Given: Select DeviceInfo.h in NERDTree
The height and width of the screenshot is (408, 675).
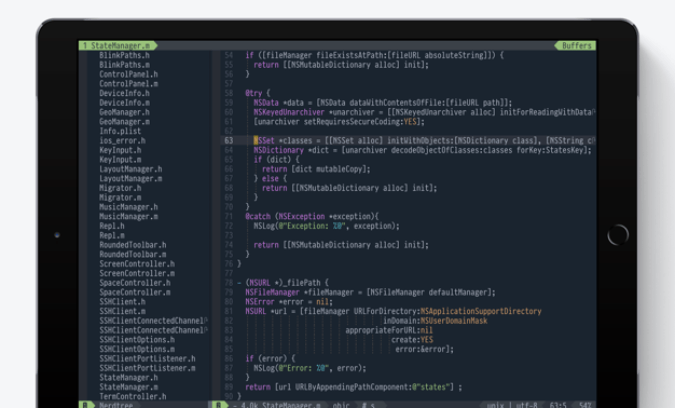Looking at the screenshot, I should [x=124, y=93].
